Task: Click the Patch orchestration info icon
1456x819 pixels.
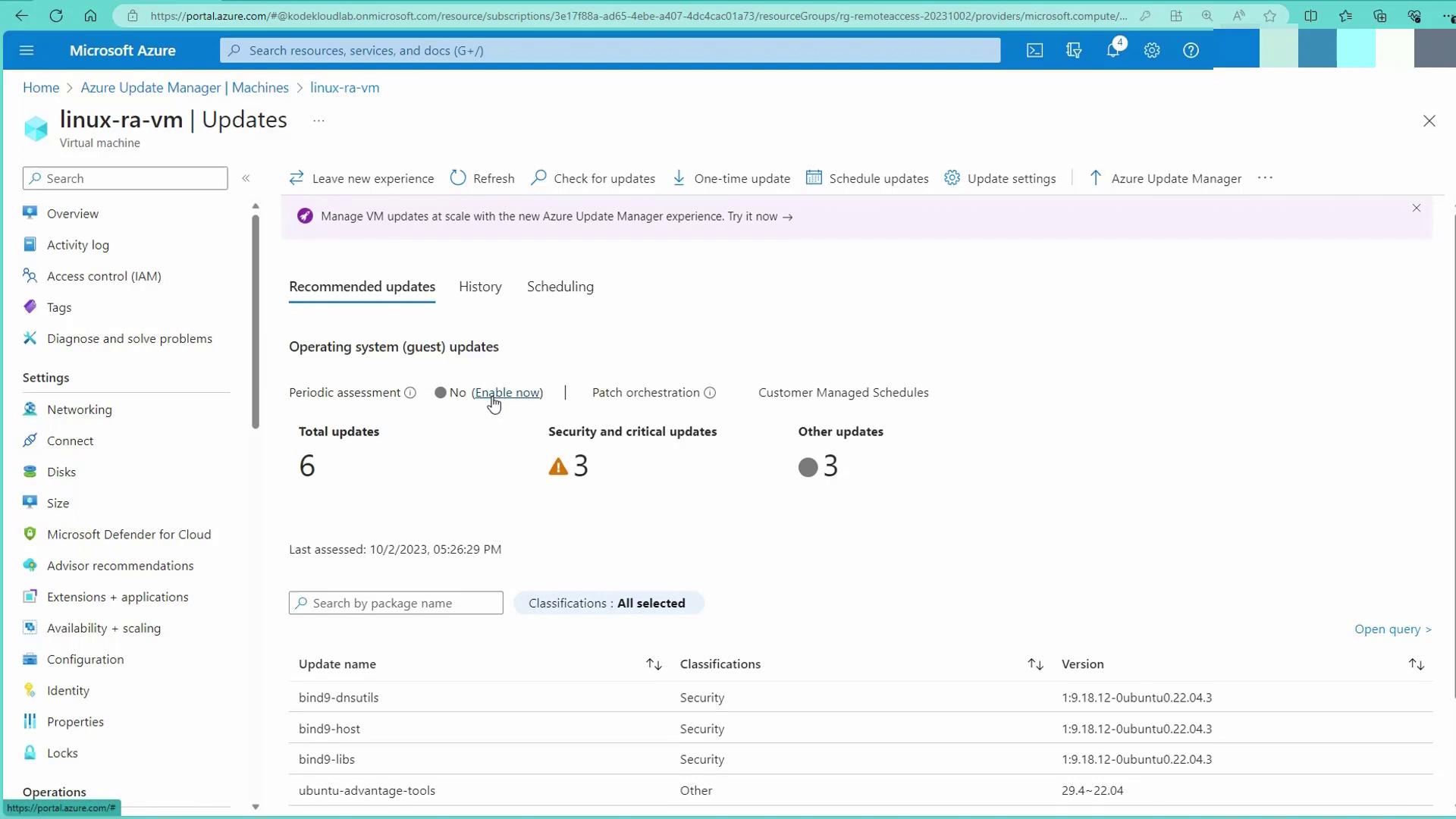Action: (x=710, y=393)
